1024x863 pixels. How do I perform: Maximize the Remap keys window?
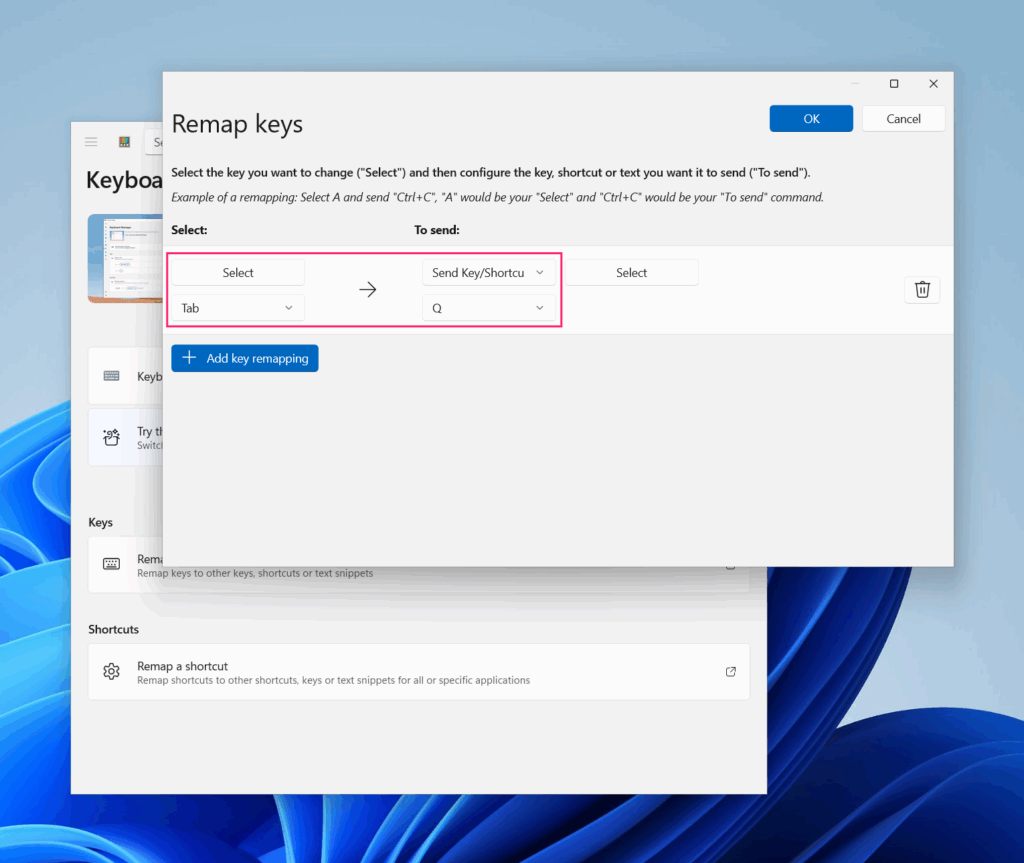(x=894, y=84)
